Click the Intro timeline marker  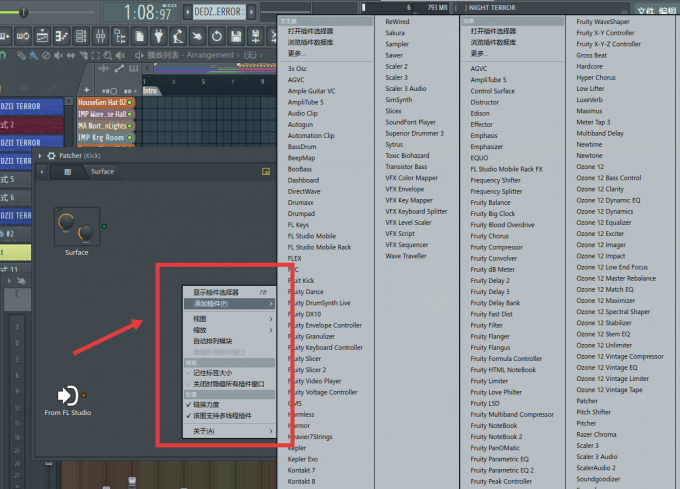(x=150, y=91)
